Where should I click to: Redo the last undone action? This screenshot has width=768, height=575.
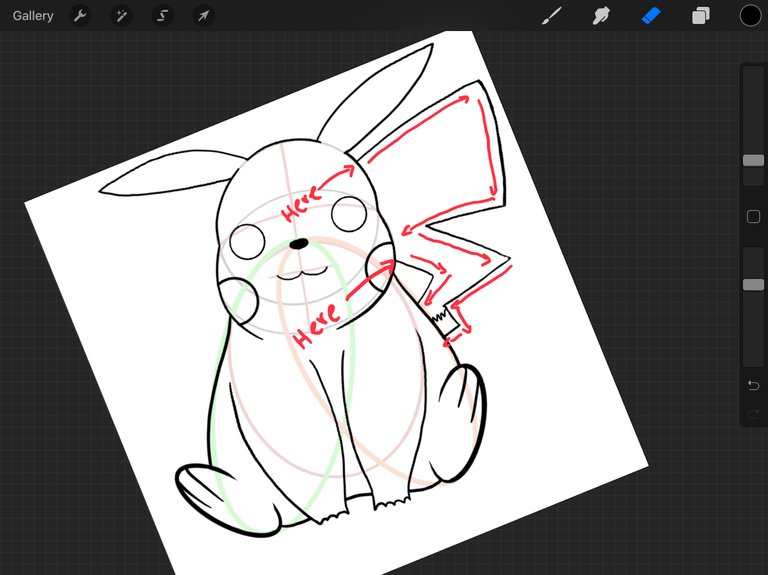[x=753, y=415]
